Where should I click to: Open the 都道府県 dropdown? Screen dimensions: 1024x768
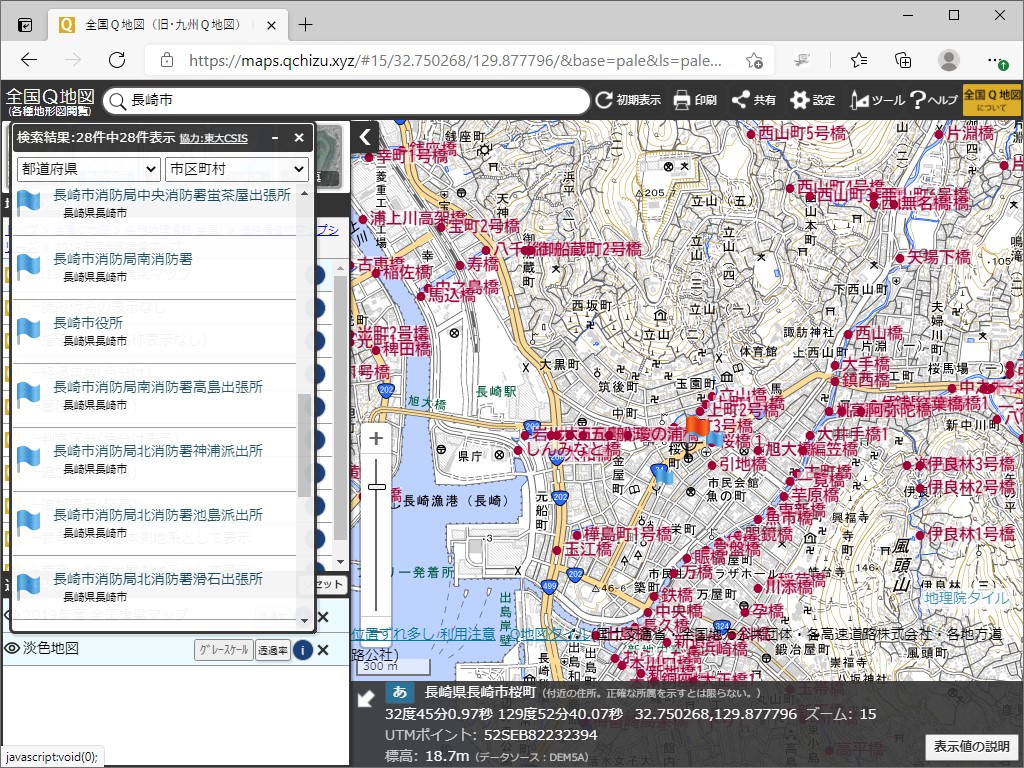pyautogui.click(x=87, y=170)
